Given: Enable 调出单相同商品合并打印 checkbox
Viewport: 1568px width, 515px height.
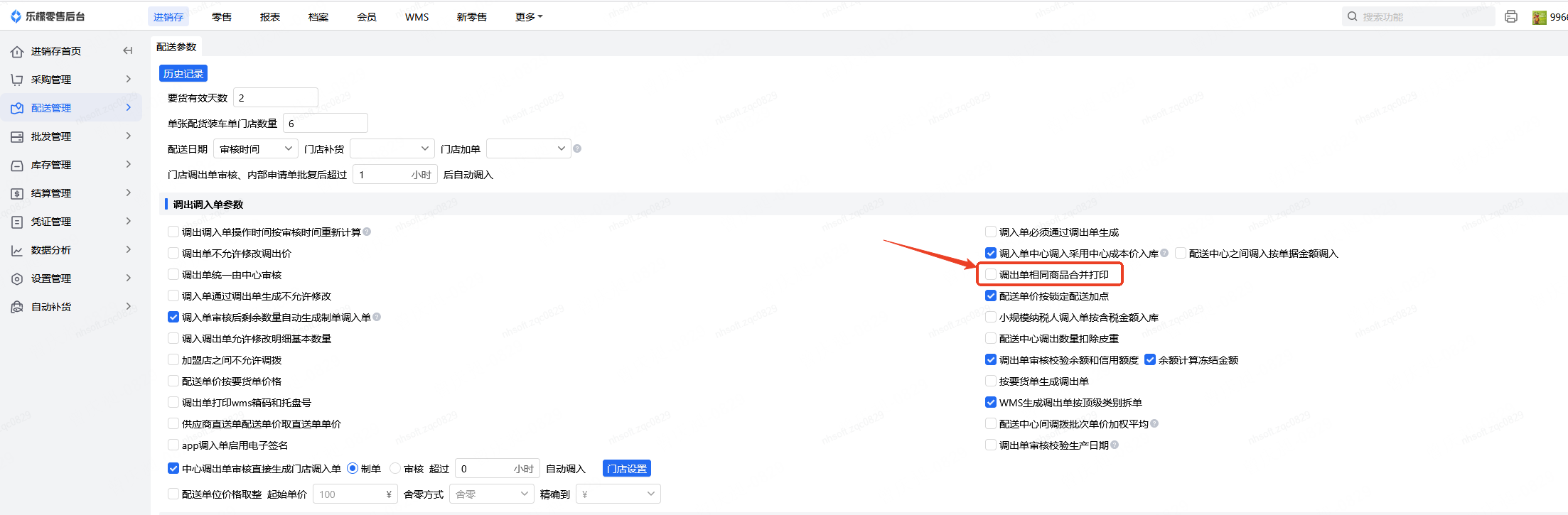Looking at the screenshot, I should click(991, 274).
